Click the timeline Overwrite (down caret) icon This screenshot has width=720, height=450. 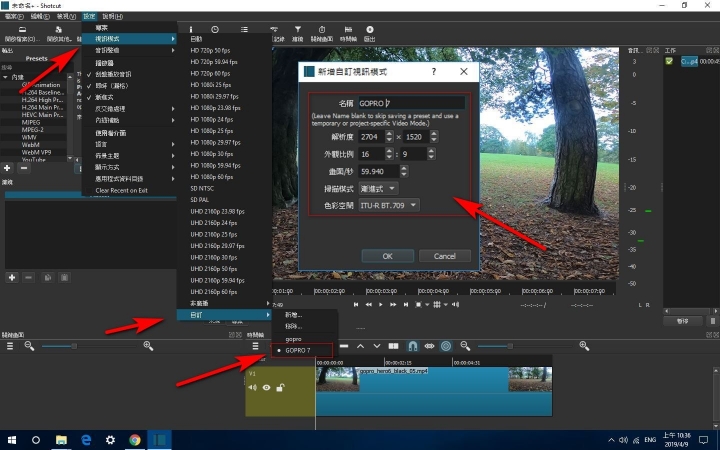point(377,346)
